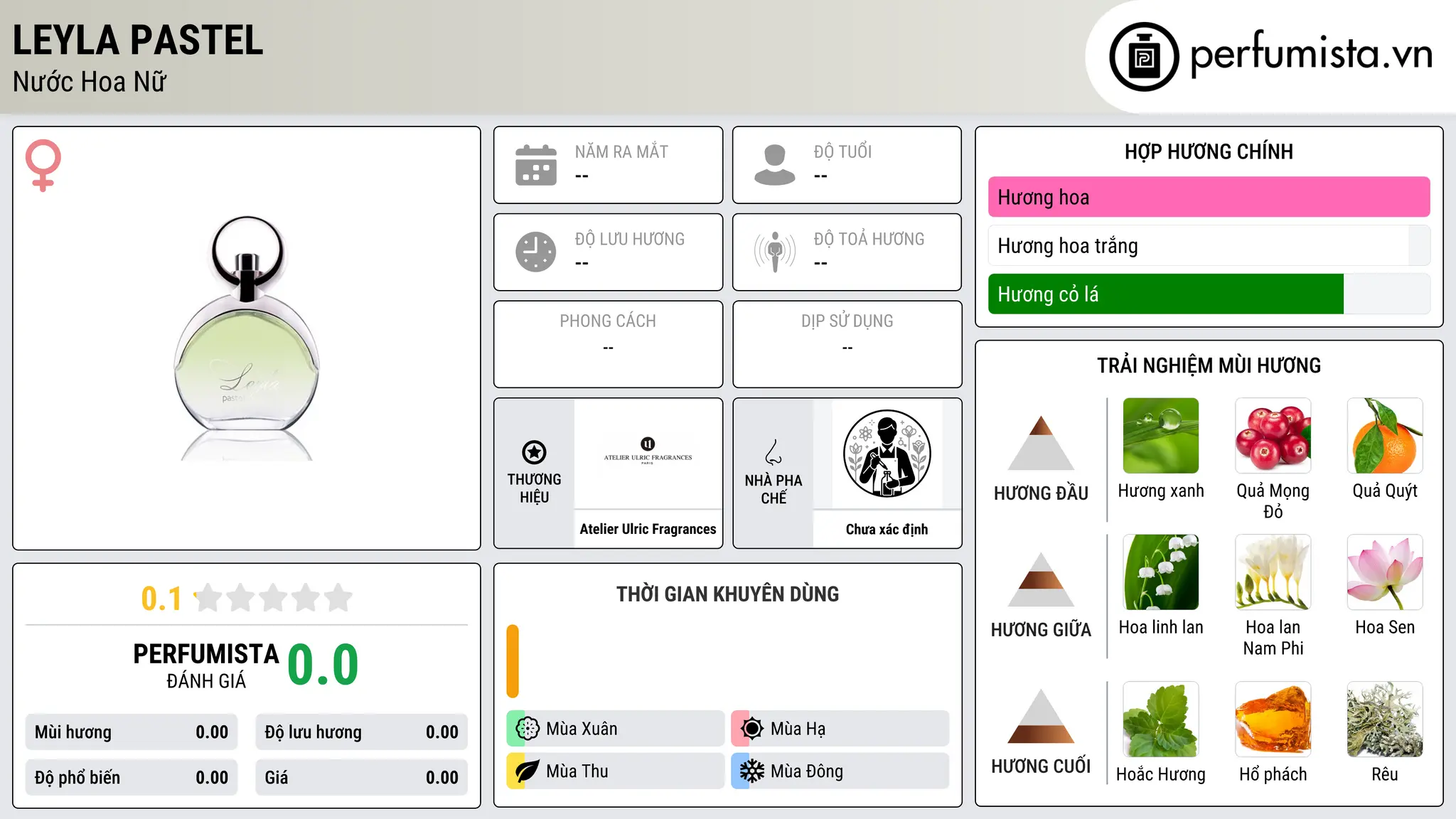Click the pyramid icon above Hương cuối
The width and height of the screenshot is (1456, 819).
[x=1041, y=716]
